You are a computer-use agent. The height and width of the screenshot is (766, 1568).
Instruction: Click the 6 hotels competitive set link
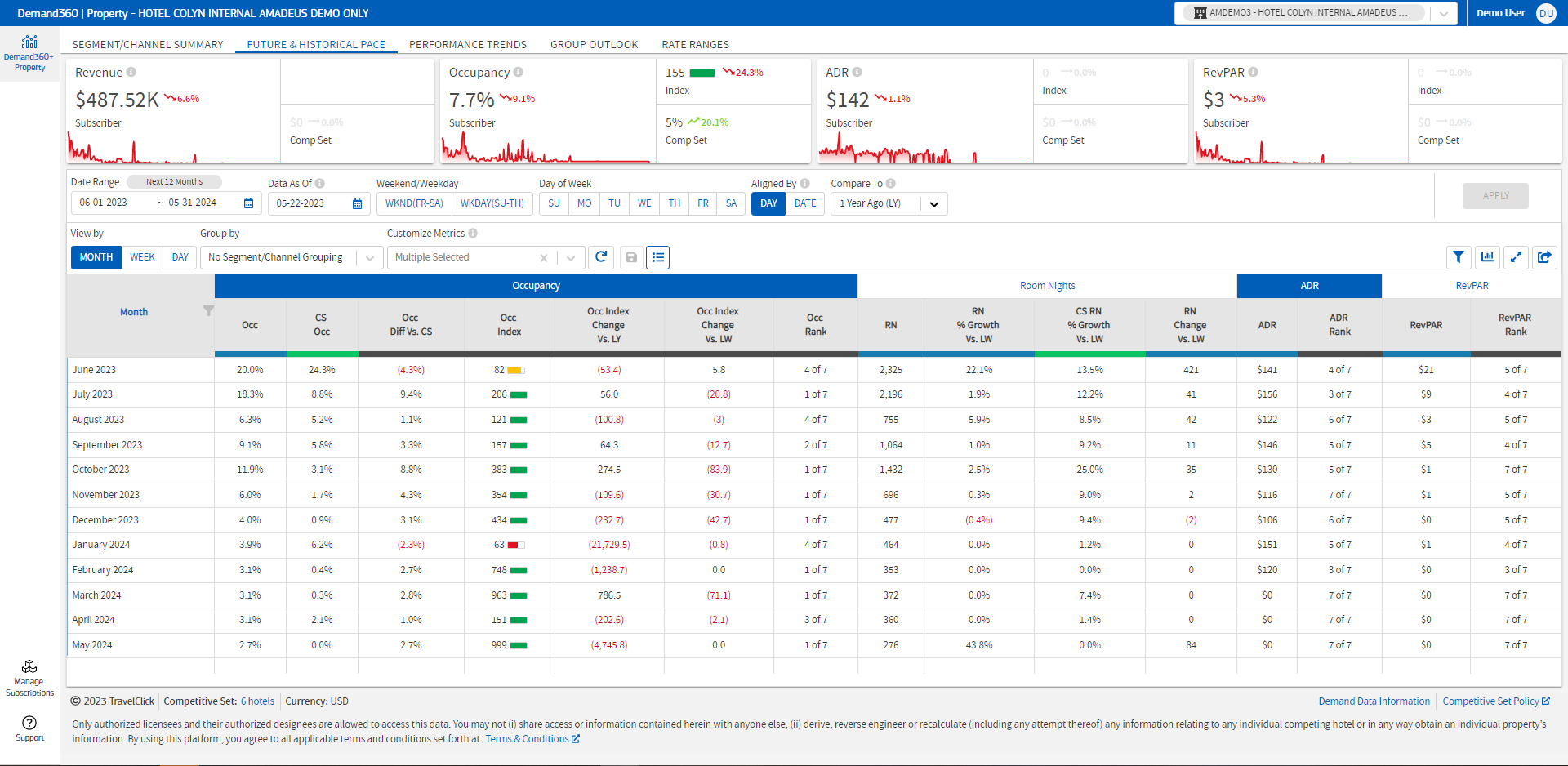pos(257,701)
